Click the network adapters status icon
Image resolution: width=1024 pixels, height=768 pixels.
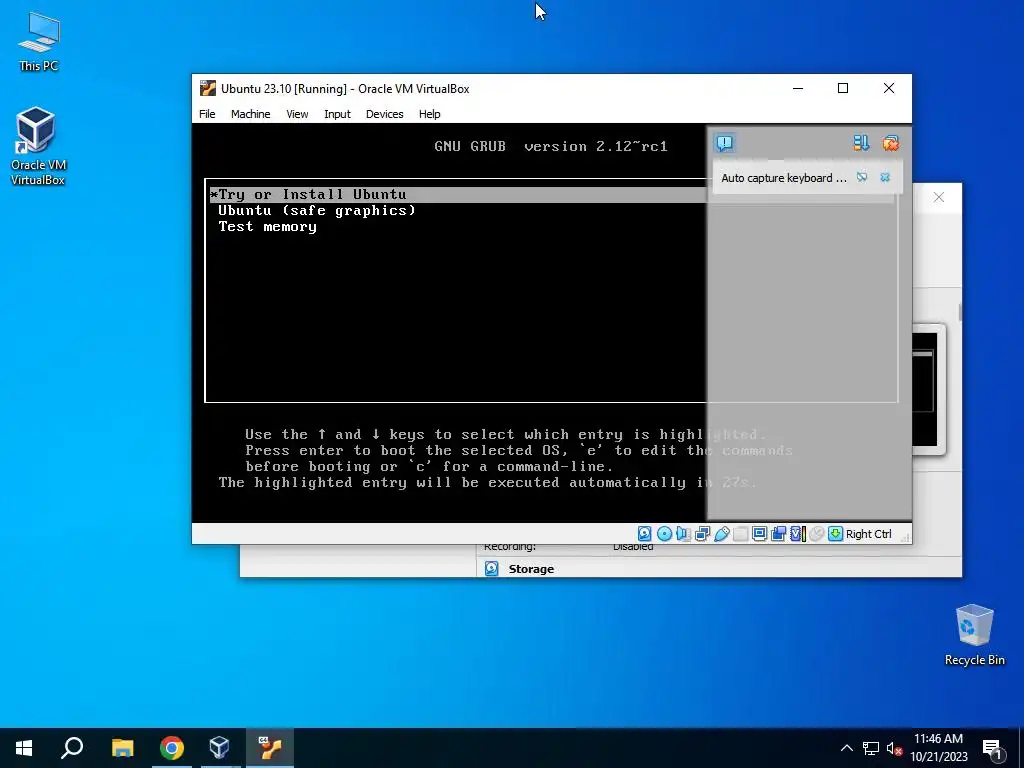(x=703, y=534)
